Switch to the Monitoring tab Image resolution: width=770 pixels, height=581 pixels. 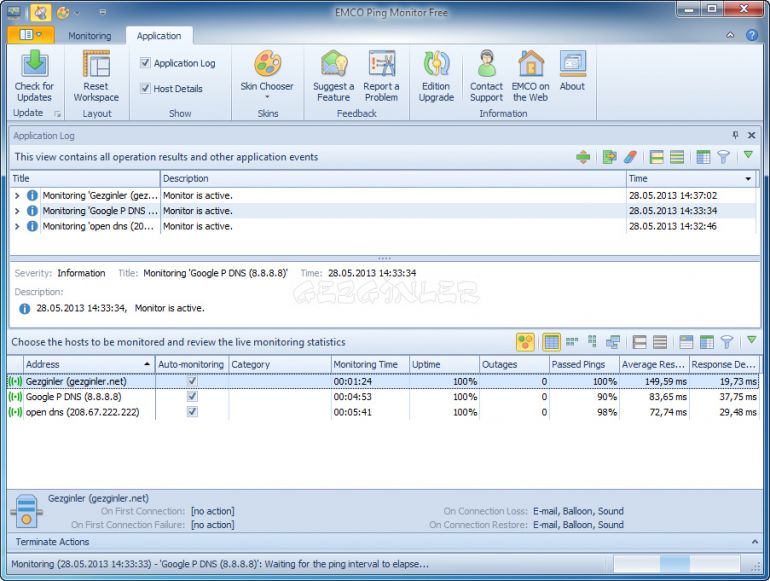click(90, 36)
